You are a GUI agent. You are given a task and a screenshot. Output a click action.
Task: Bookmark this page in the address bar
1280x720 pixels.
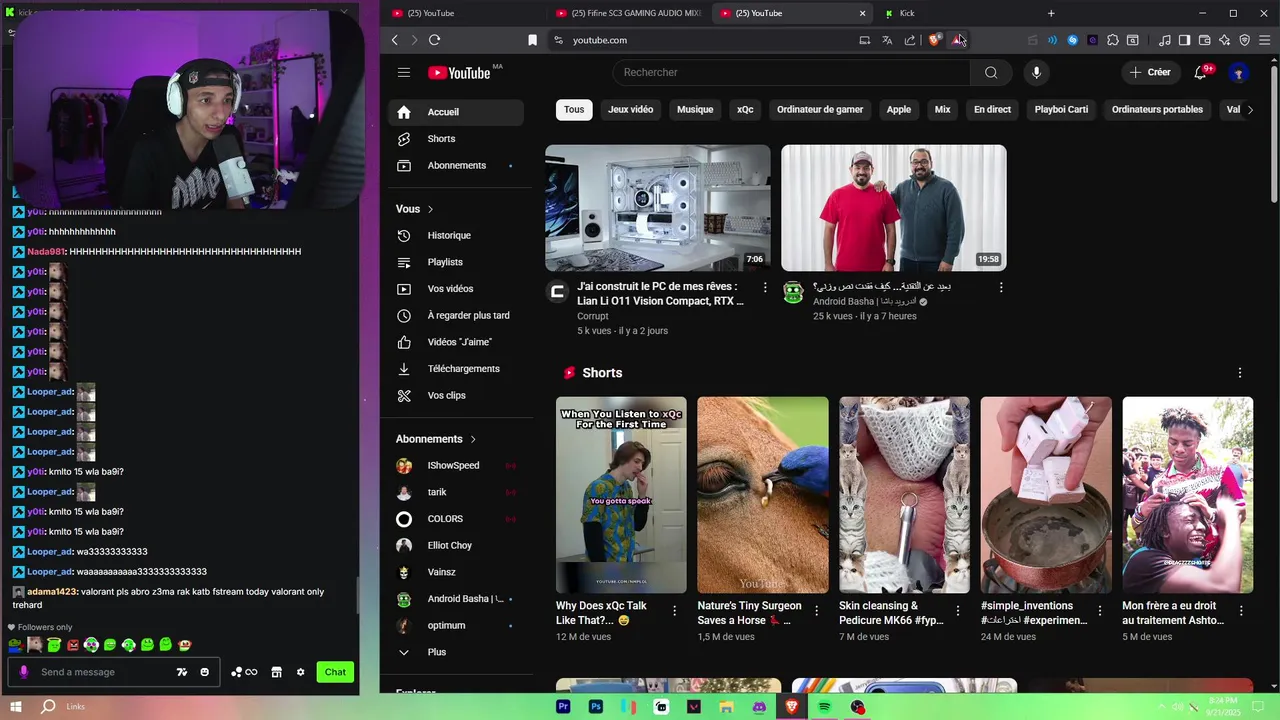[532, 40]
